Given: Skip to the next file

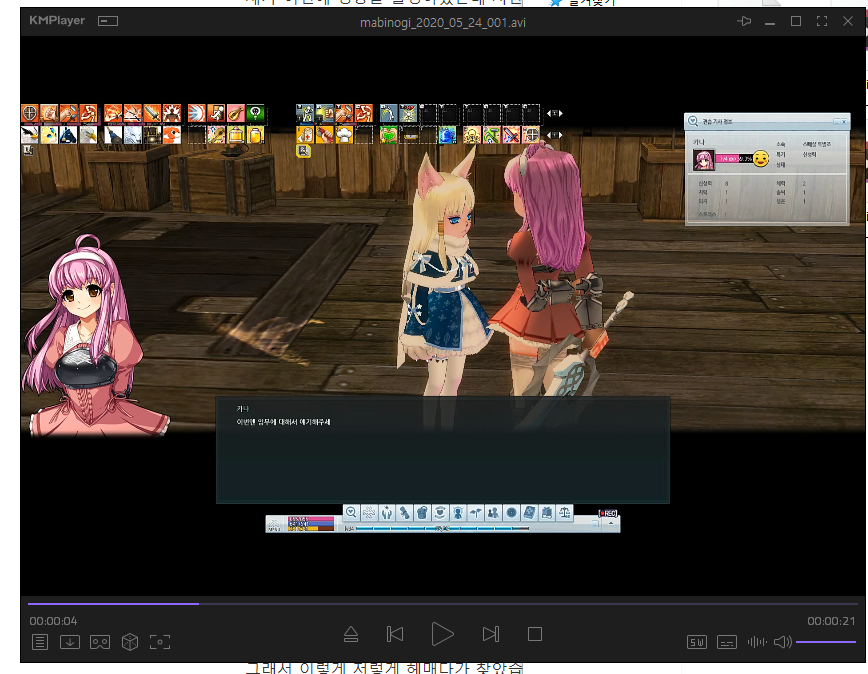Looking at the screenshot, I should 491,634.
